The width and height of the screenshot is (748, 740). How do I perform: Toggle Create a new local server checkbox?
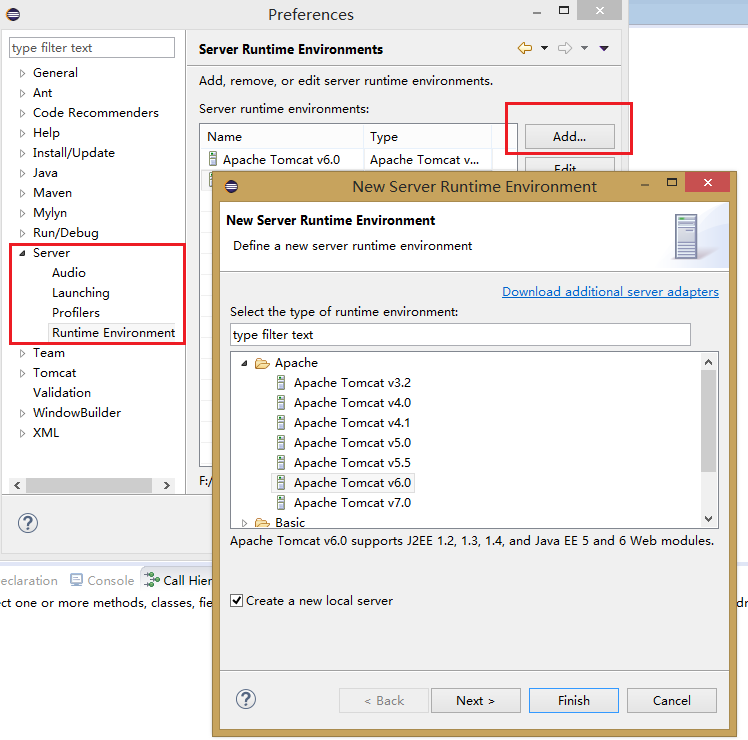point(236,600)
